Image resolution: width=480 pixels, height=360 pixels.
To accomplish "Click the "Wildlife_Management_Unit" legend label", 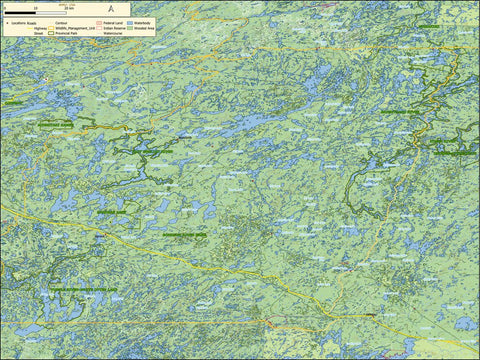I will (75, 28).
